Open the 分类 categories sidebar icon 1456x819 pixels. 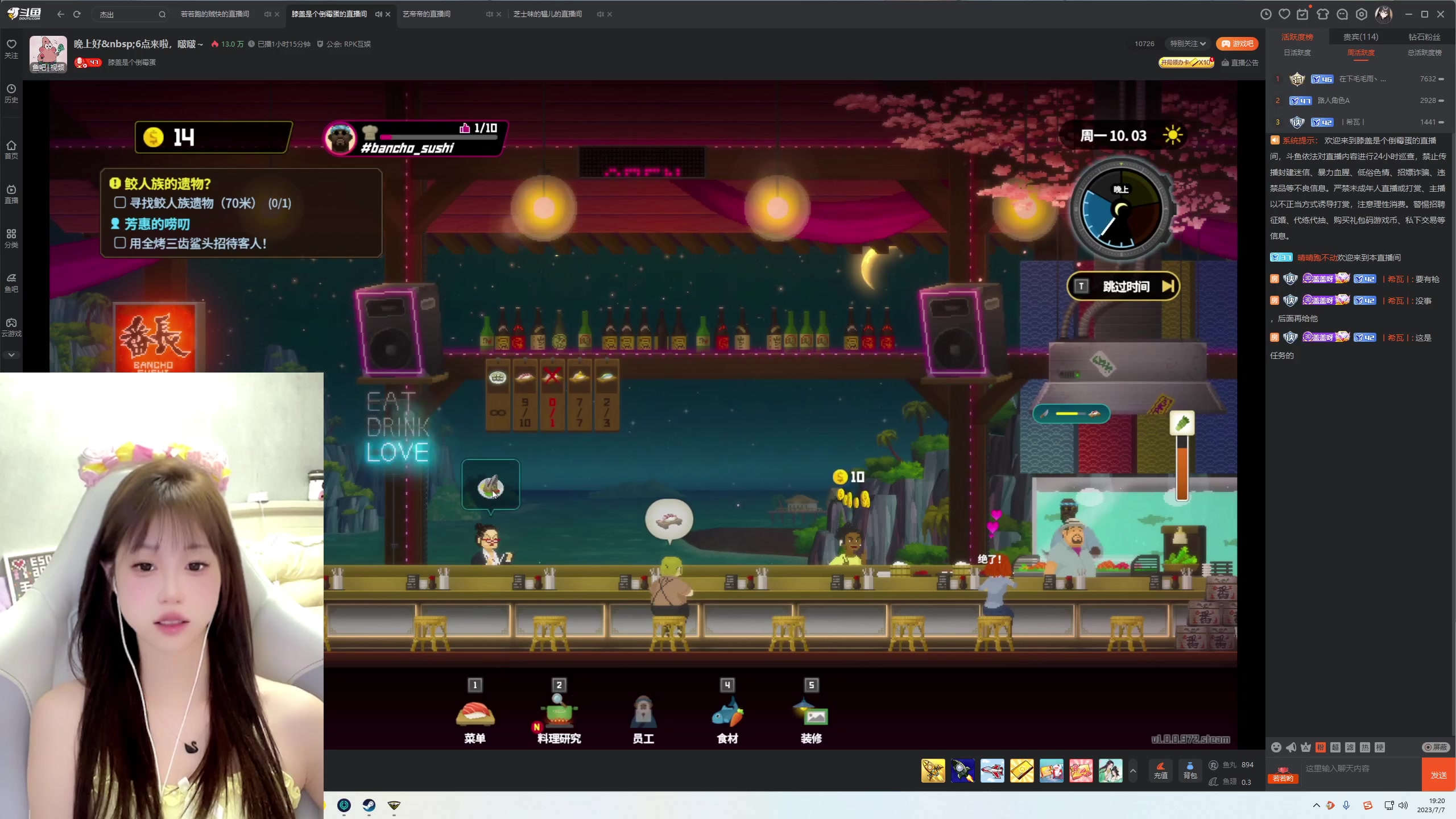(11, 238)
